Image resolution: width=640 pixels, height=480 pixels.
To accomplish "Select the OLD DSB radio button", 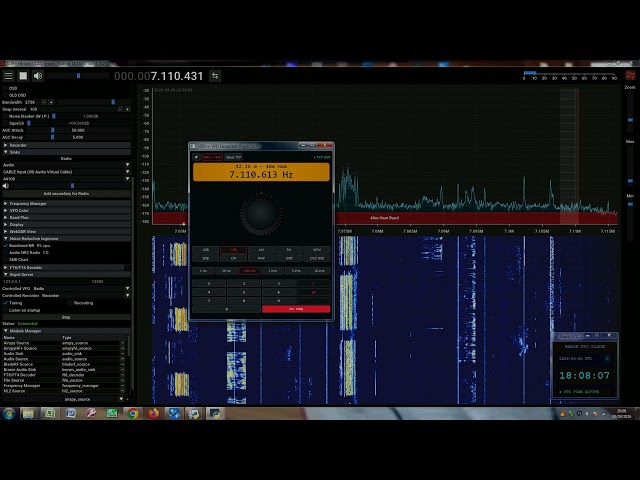I will coord(5,95).
